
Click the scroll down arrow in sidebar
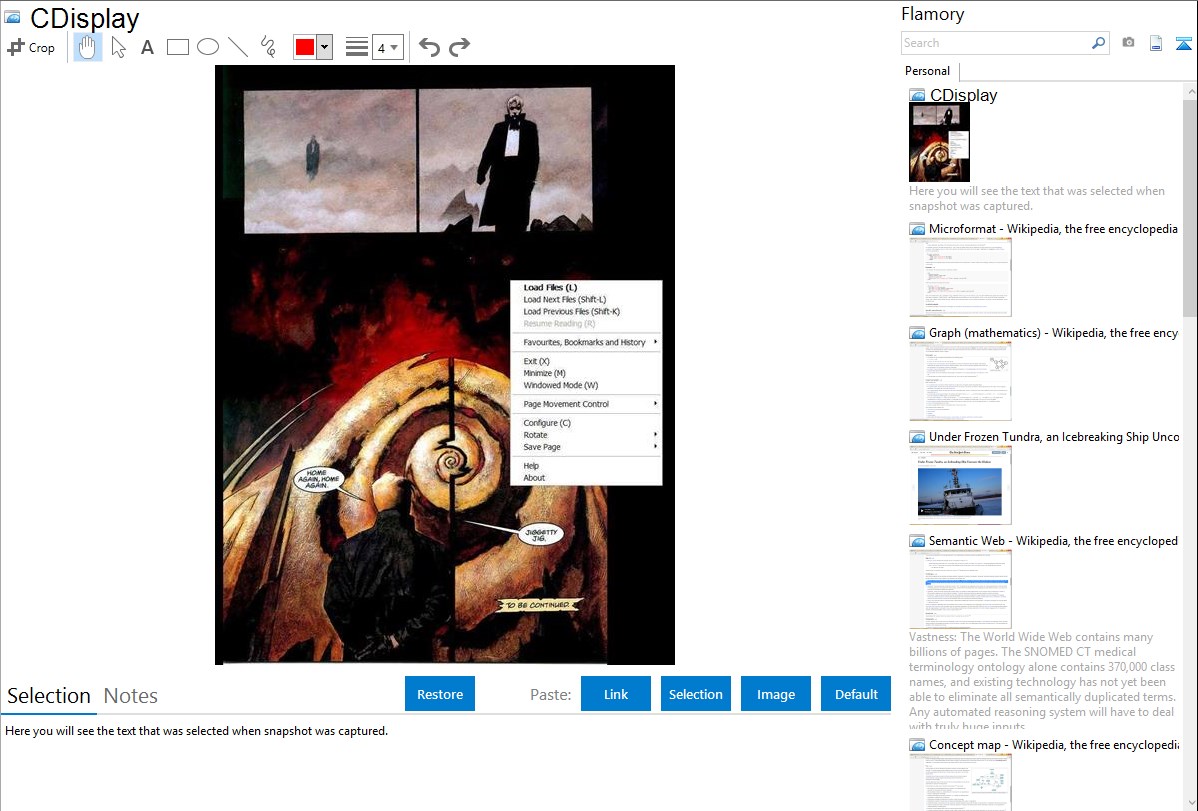(x=1190, y=803)
